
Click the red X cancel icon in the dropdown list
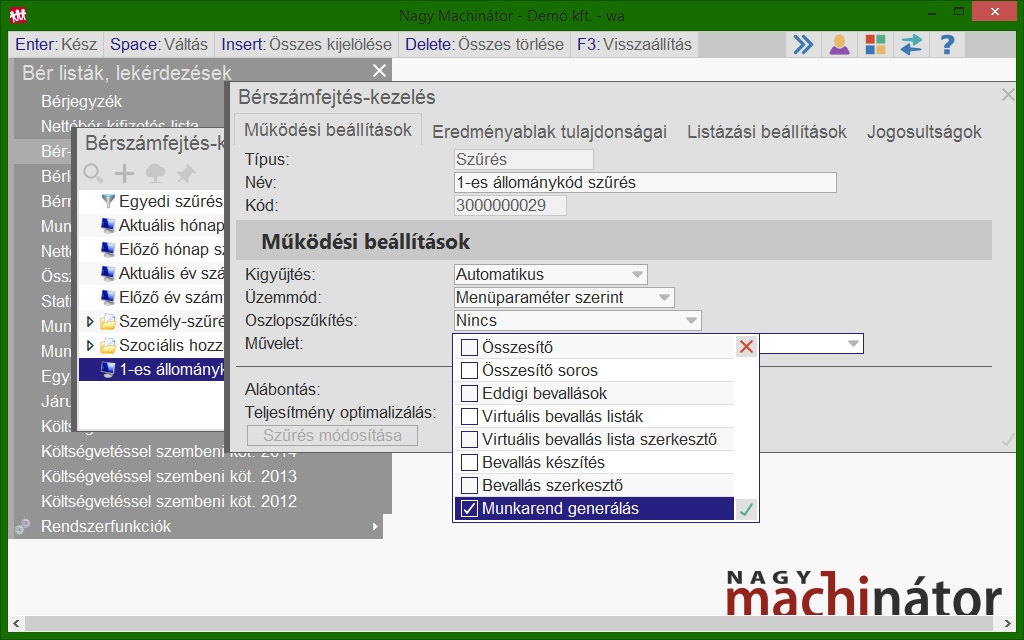point(746,347)
